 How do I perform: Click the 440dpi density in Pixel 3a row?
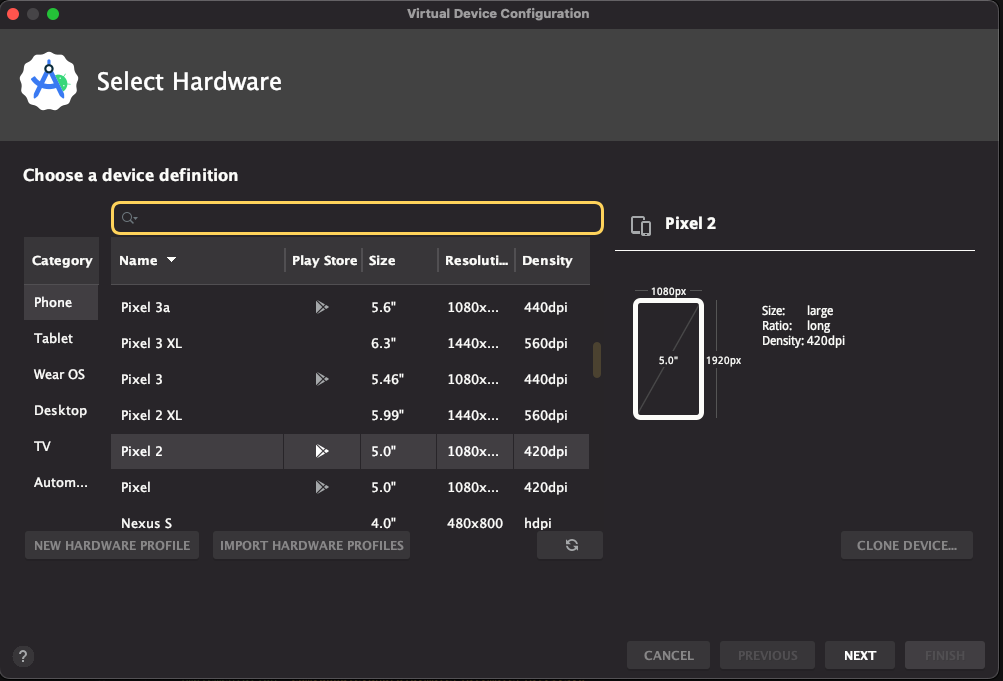pos(545,307)
